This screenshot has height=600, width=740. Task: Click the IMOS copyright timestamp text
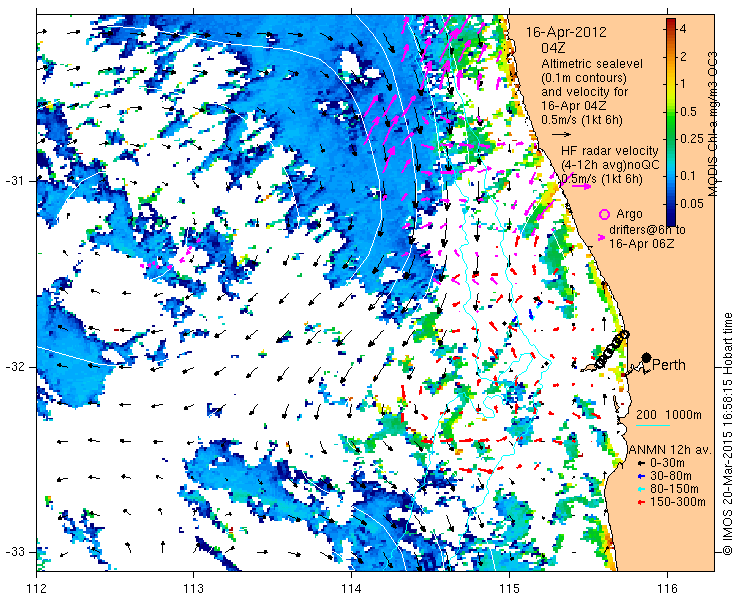point(727,434)
